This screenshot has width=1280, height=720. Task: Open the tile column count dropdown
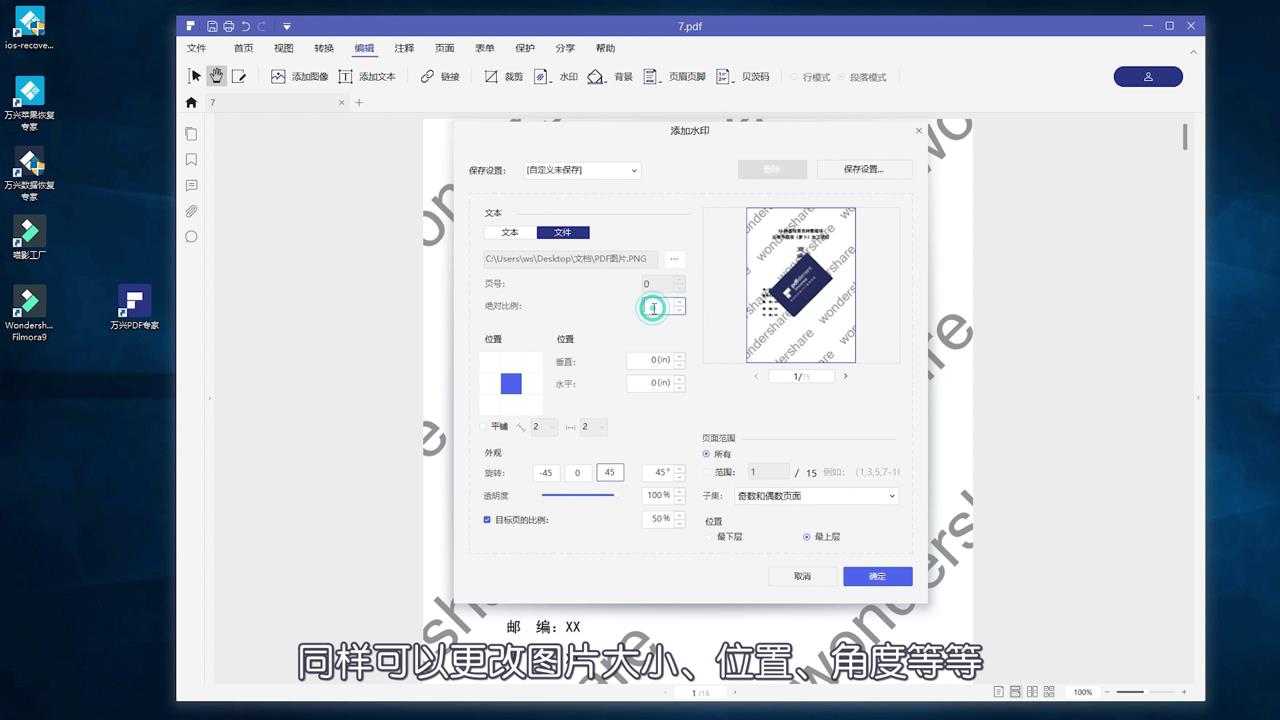593,427
